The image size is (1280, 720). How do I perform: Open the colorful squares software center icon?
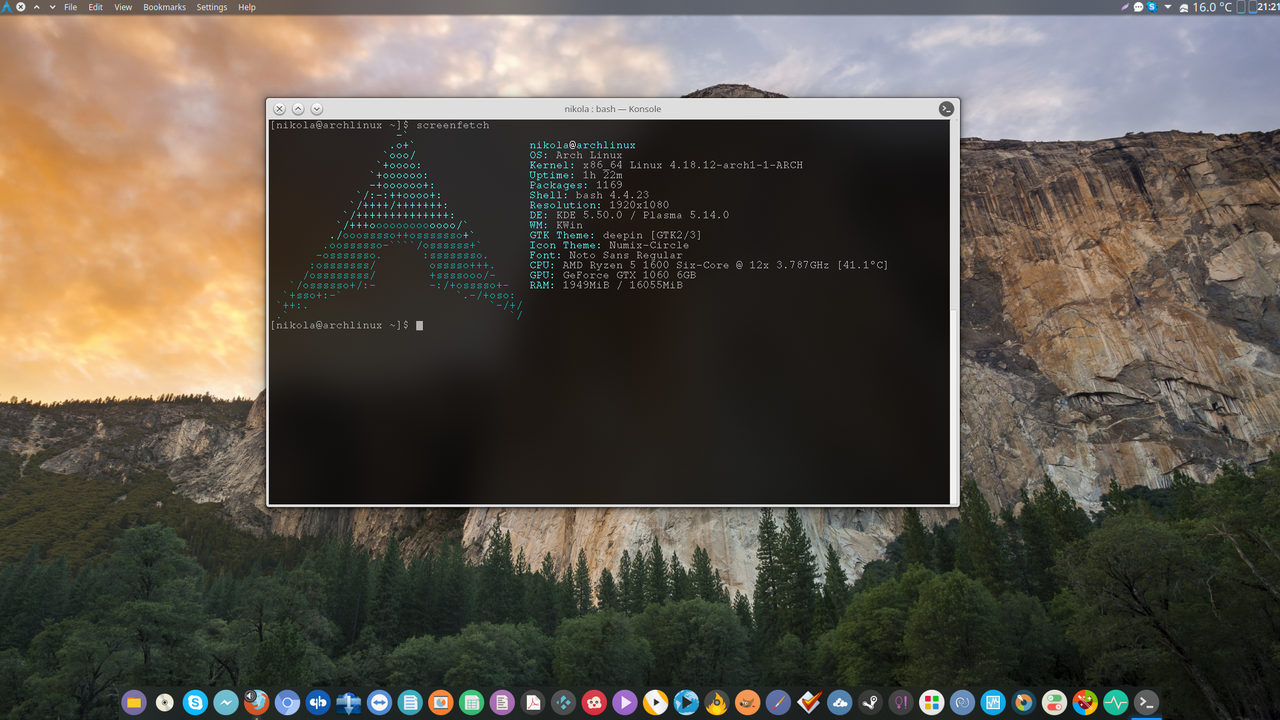(931, 703)
